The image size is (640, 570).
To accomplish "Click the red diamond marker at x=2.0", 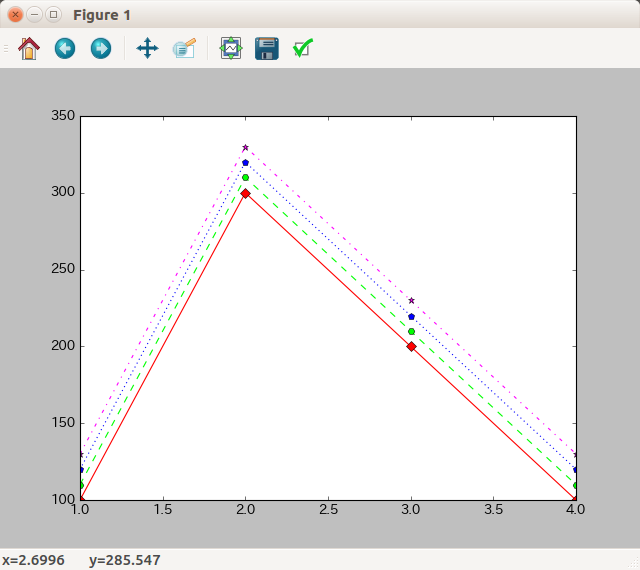I will pyautogui.click(x=245, y=193).
